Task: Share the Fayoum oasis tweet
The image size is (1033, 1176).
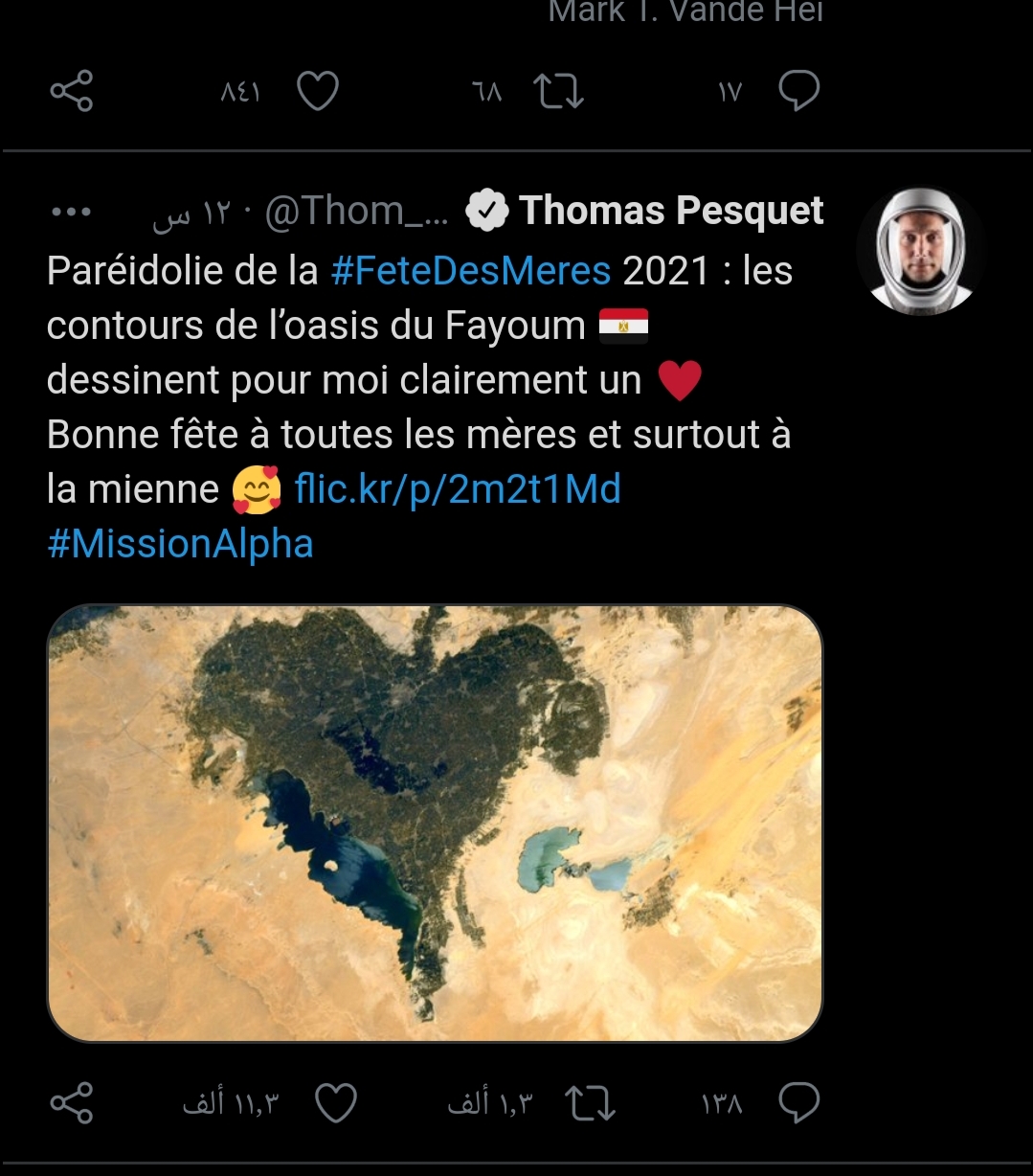Action: tap(72, 1103)
